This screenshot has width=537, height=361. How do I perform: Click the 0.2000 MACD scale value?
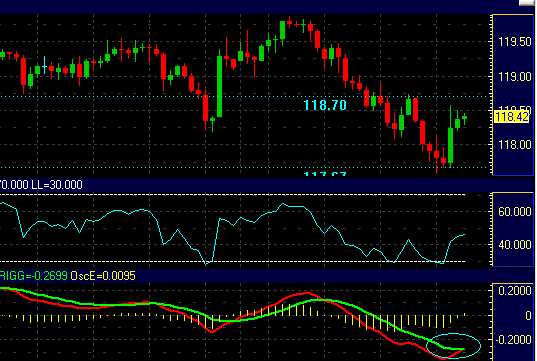point(515,291)
